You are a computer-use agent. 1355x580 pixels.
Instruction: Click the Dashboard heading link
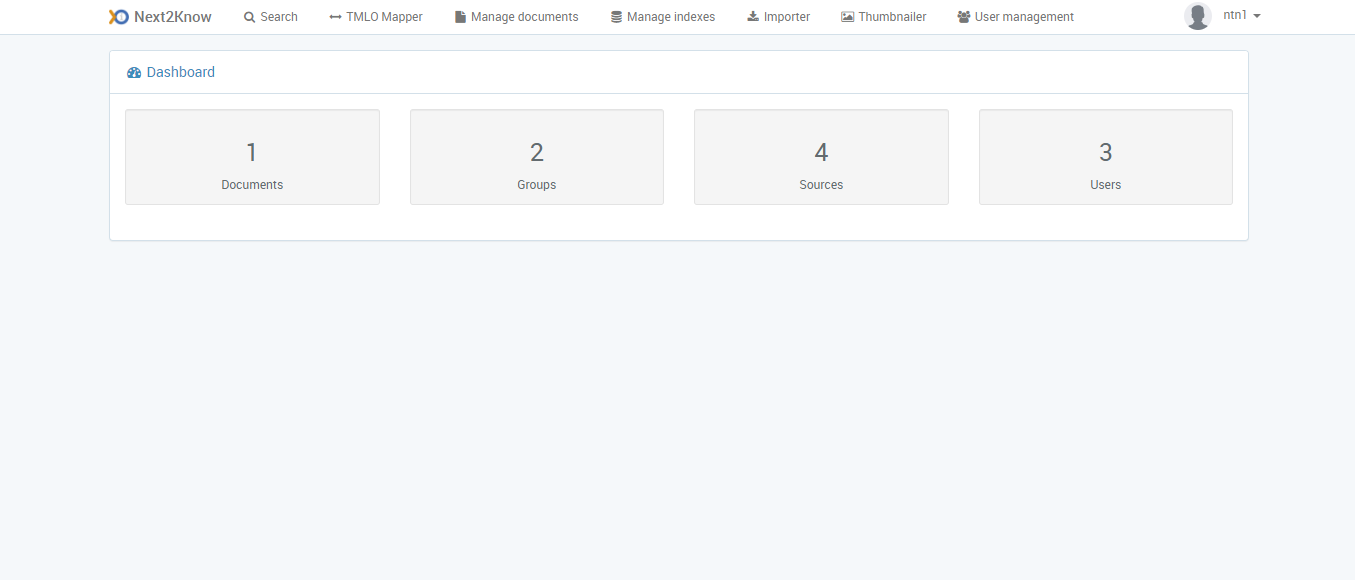[180, 72]
